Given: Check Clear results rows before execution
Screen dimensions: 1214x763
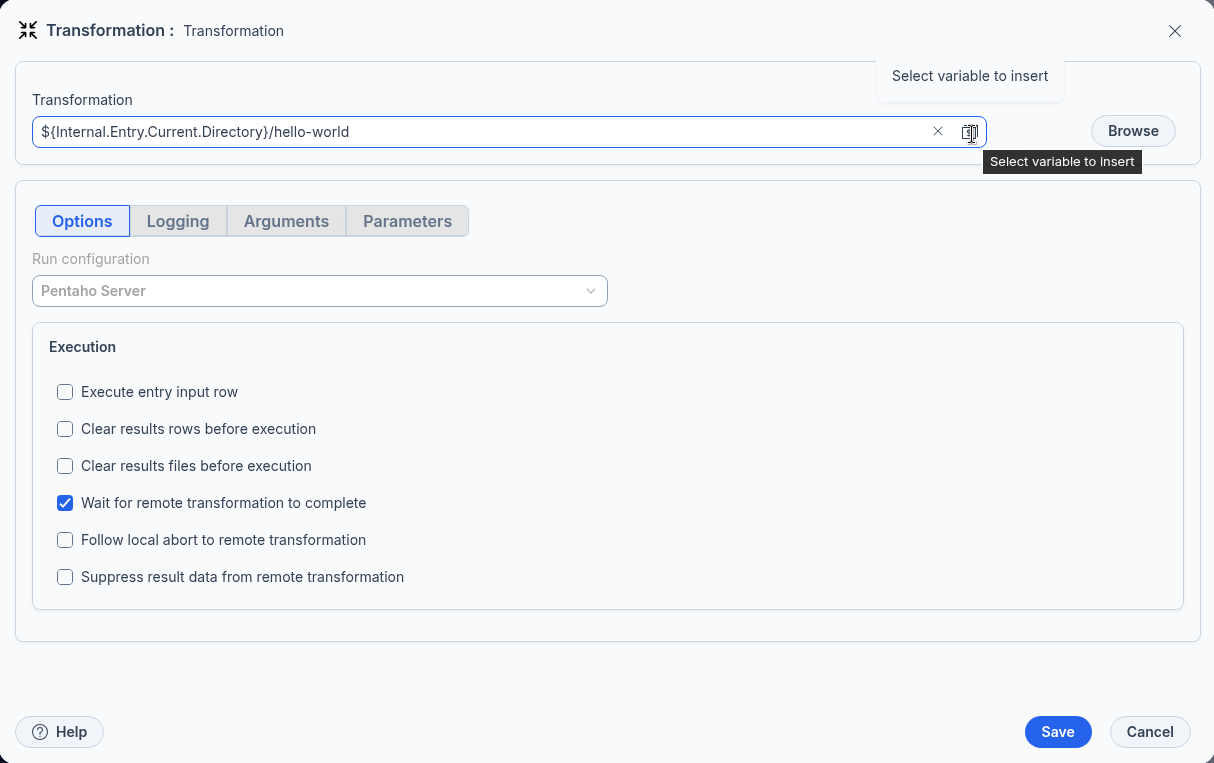Looking at the screenshot, I should 65,429.
